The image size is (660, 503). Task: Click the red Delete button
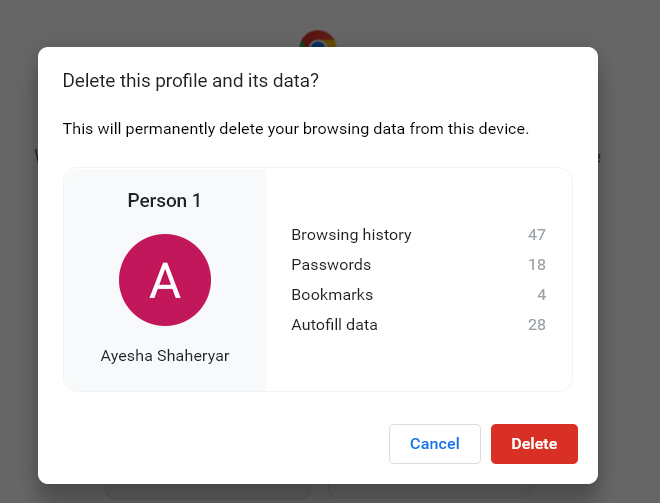point(534,444)
